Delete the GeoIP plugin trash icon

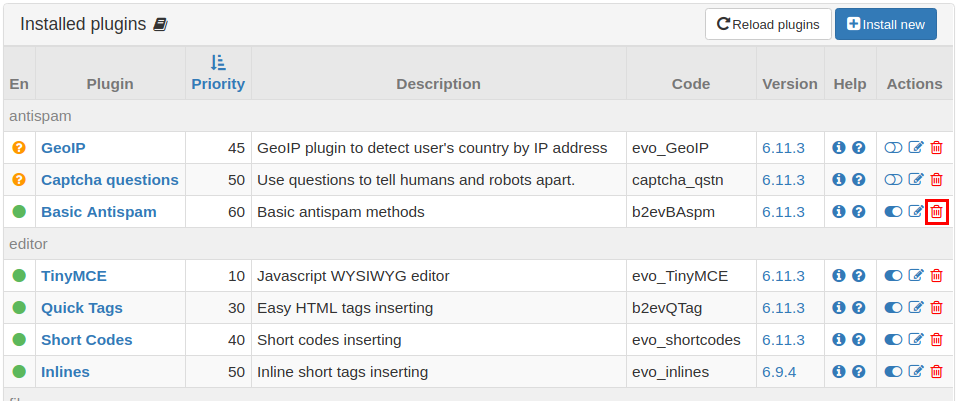pyautogui.click(x=936, y=147)
